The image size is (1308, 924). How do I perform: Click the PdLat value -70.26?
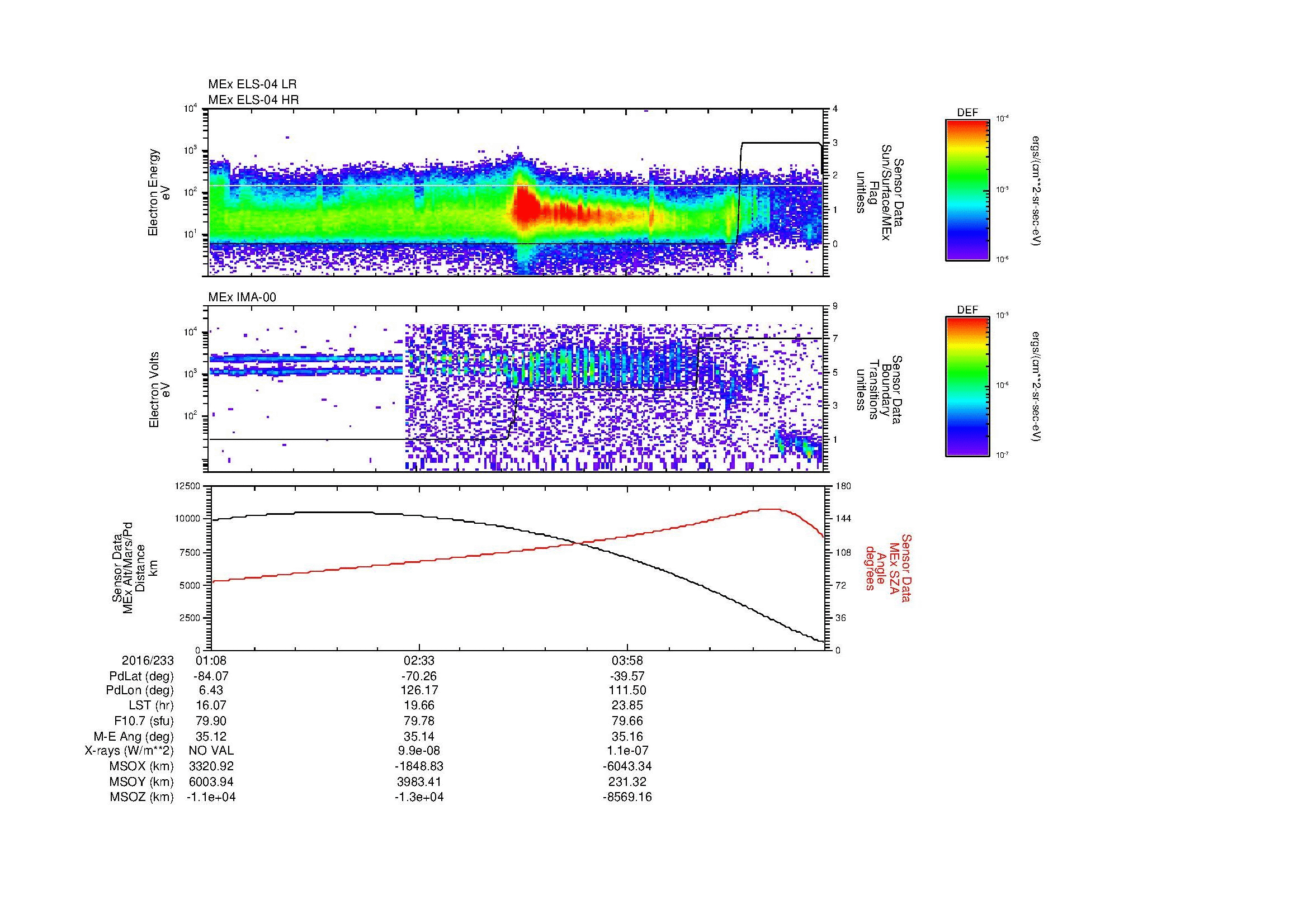419,676
